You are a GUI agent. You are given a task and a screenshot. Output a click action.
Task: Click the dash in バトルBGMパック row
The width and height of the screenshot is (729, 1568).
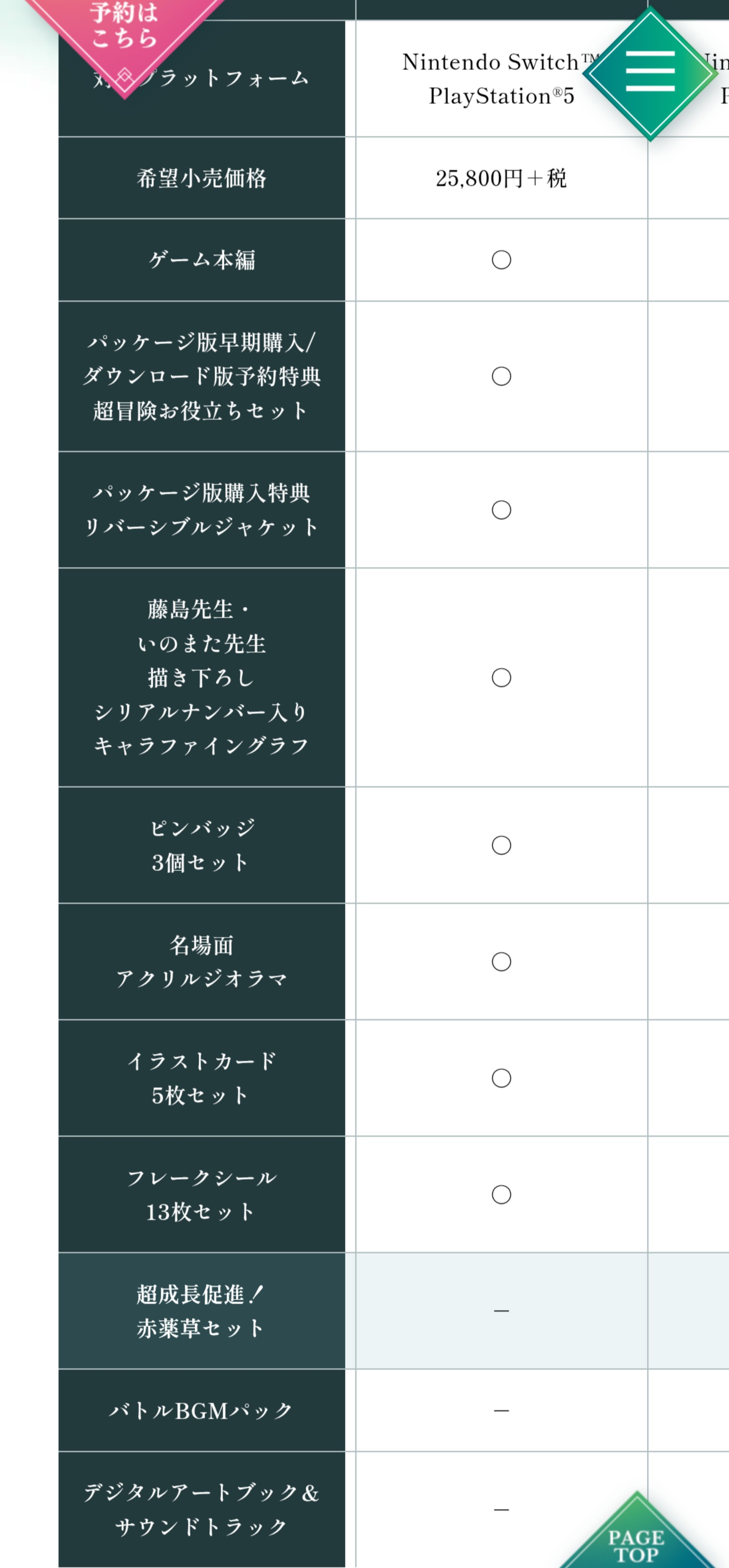(502, 1411)
